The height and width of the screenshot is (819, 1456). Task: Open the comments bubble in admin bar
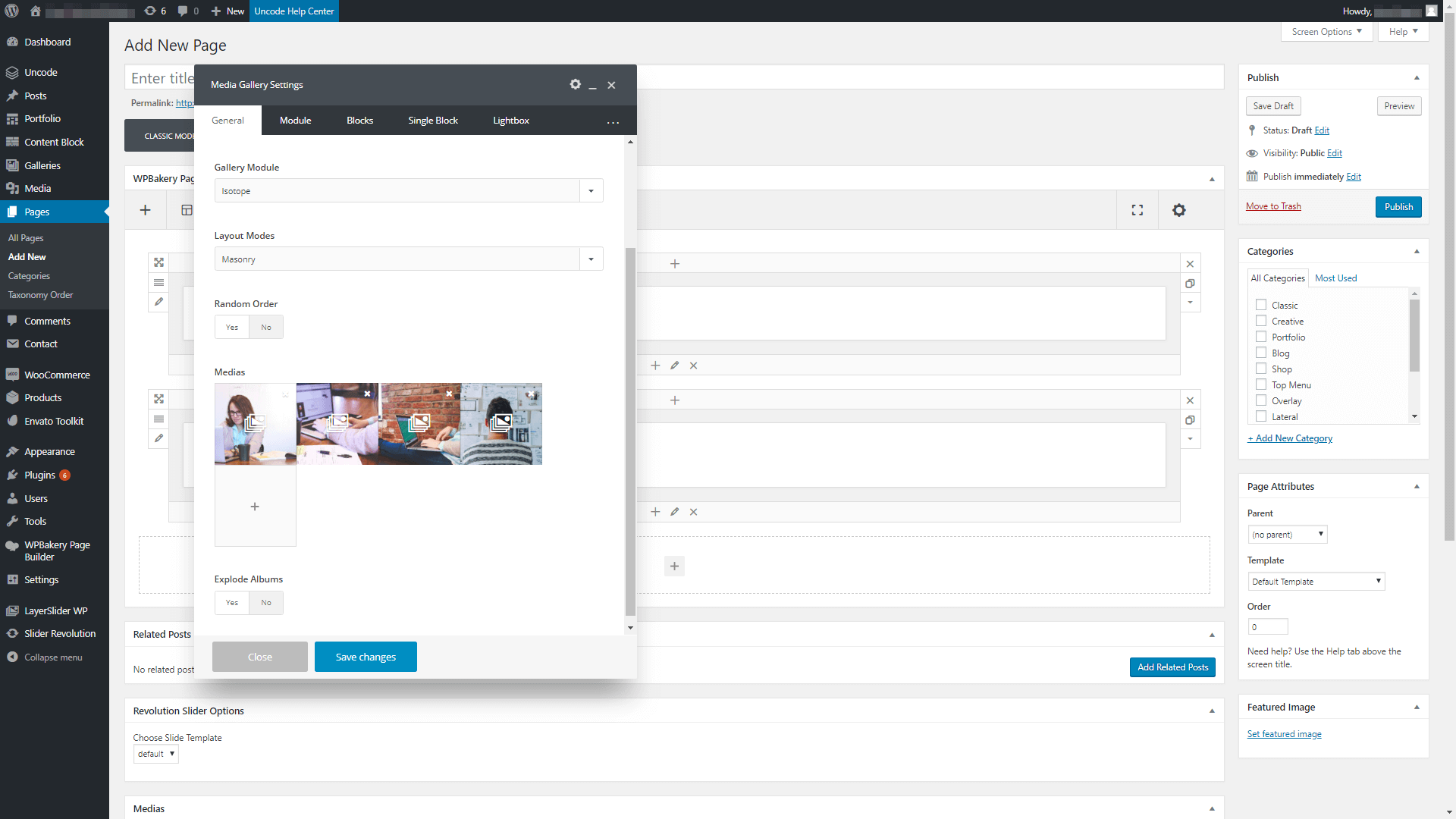(x=188, y=11)
